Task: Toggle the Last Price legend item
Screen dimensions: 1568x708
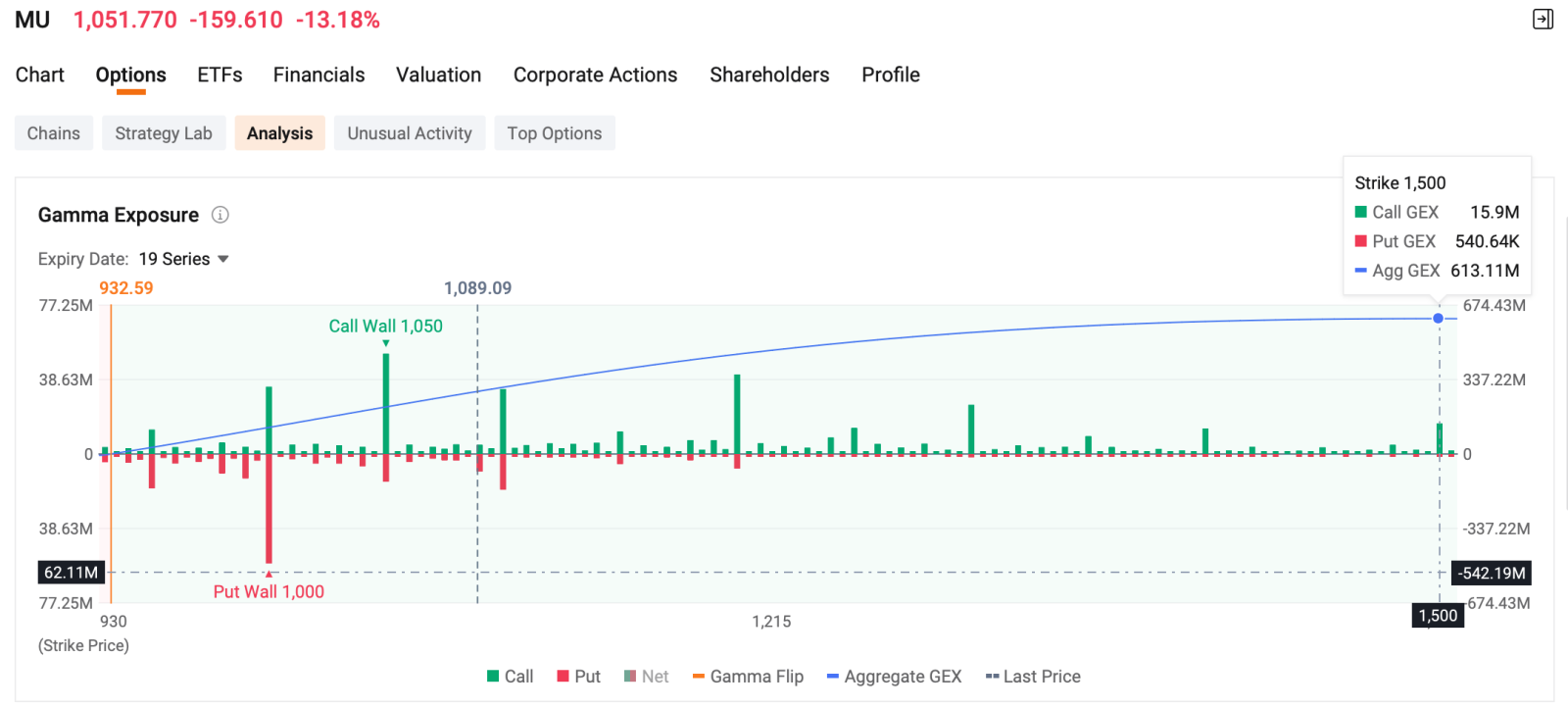Action: [x=1033, y=677]
